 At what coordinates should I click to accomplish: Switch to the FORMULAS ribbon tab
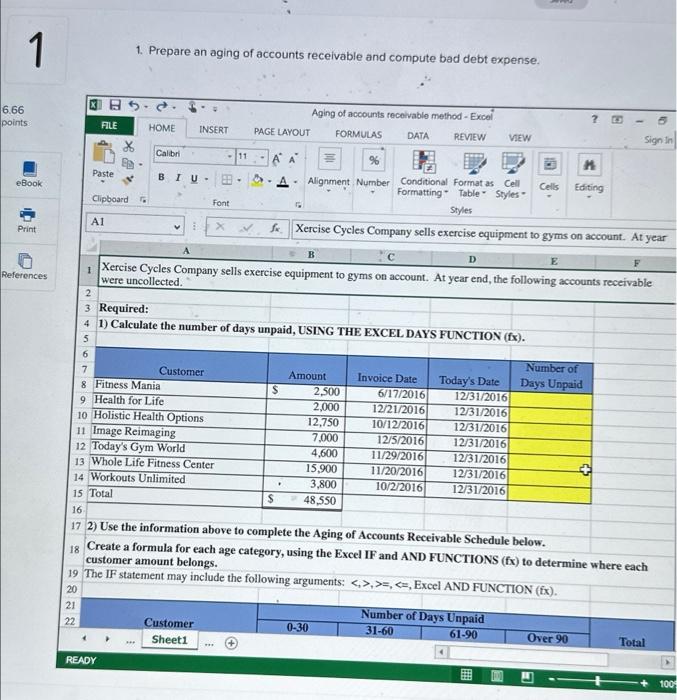tap(359, 134)
